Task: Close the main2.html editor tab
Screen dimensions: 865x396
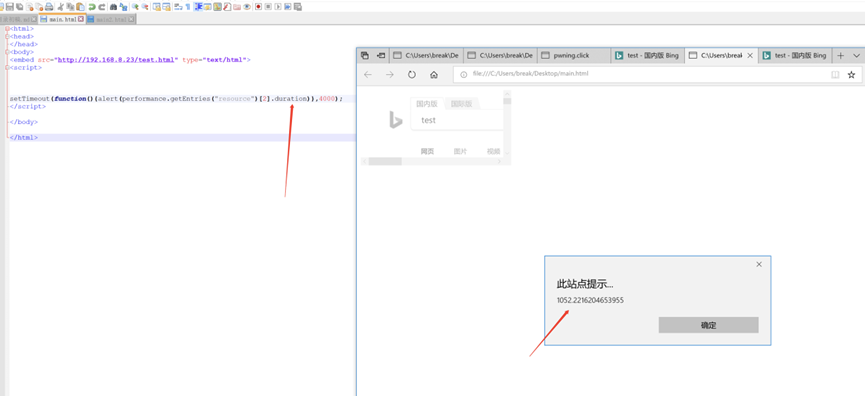Action: tap(131, 19)
